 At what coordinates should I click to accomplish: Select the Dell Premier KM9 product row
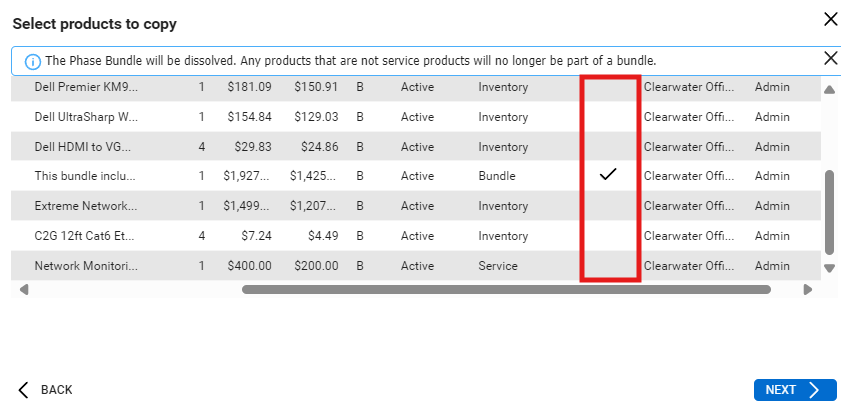[86, 87]
